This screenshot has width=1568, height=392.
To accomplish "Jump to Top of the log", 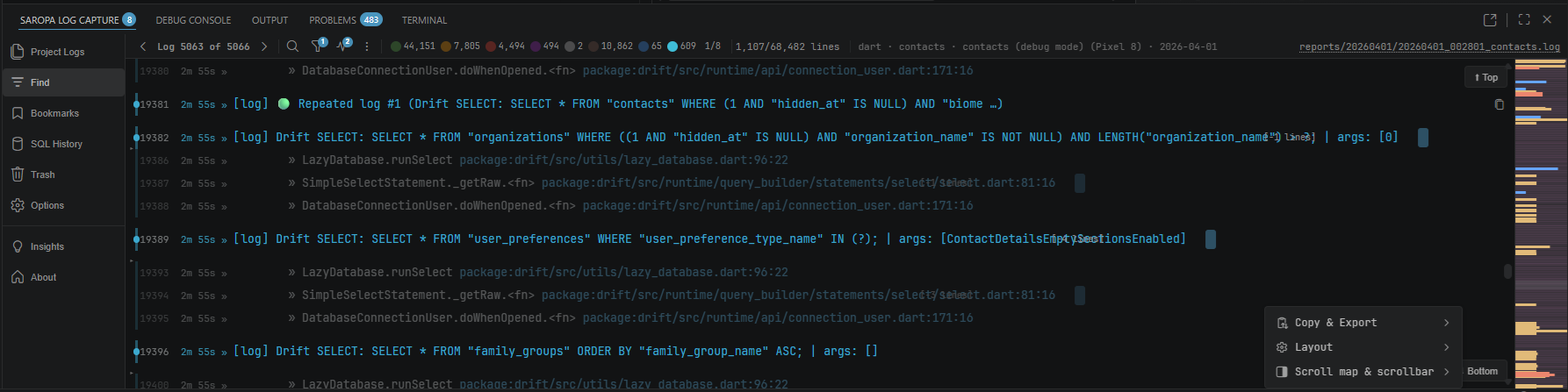I will [x=1485, y=77].
